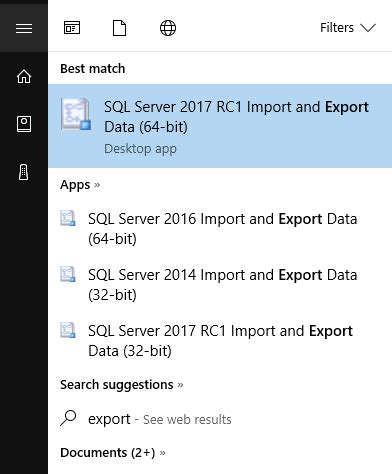392x474 pixels.
Task: Filter results by Documents icon
Action: pyautogui.click(x=119, y=28)
